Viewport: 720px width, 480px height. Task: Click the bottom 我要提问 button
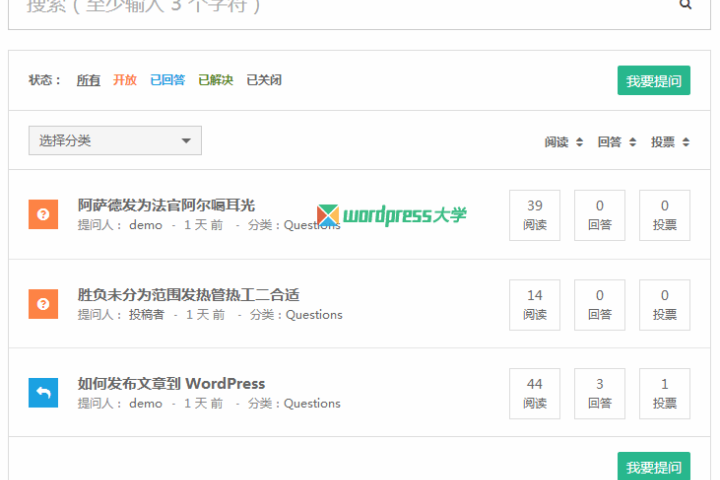(x=653, y=466)
